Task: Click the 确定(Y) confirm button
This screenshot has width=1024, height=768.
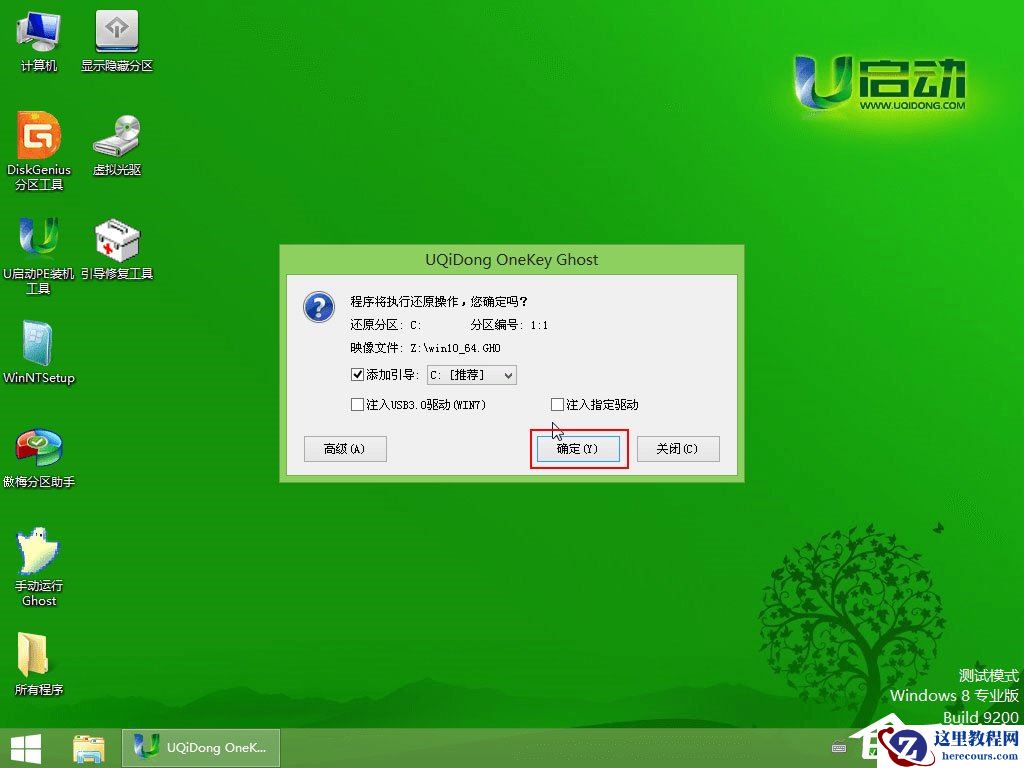Action: tap(578, 449)
